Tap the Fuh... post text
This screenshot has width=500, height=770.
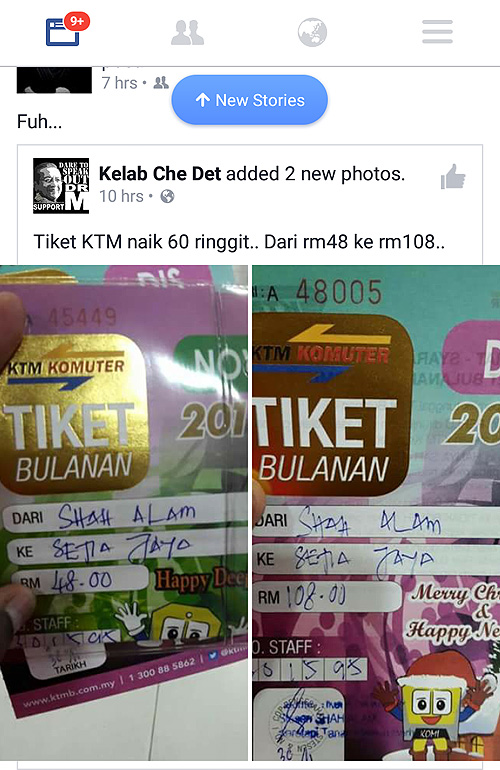pos(39,121)
